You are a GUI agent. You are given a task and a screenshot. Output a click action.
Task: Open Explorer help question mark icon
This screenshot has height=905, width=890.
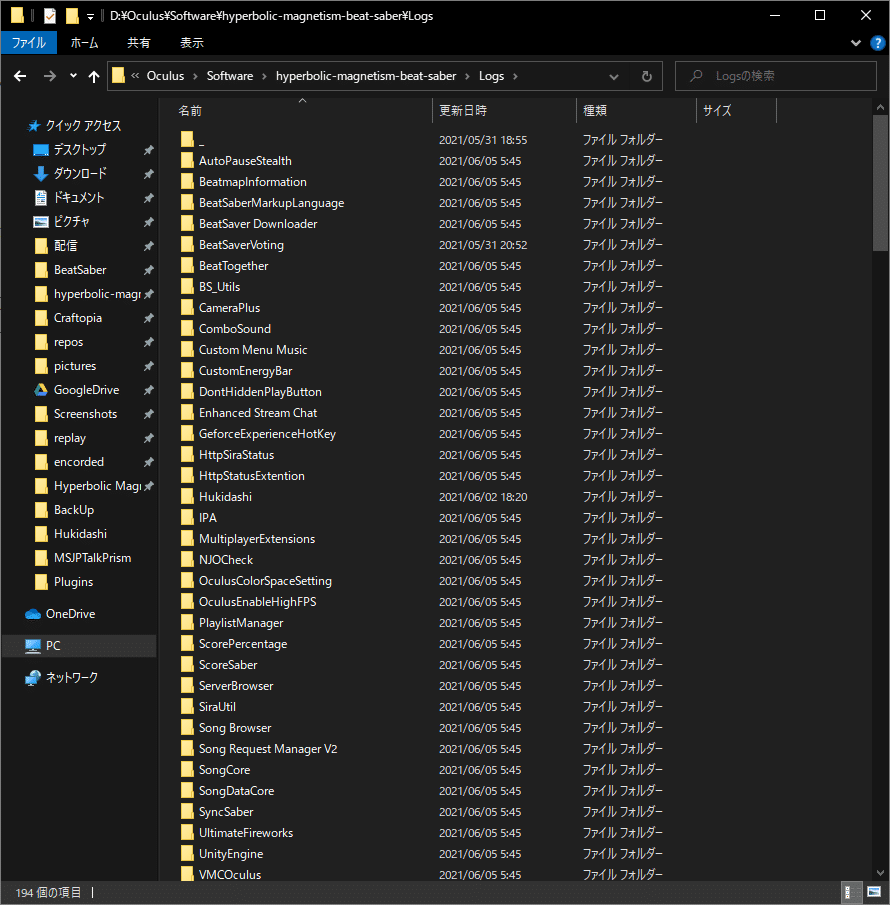pyautogui.click(x=877, y=43)
